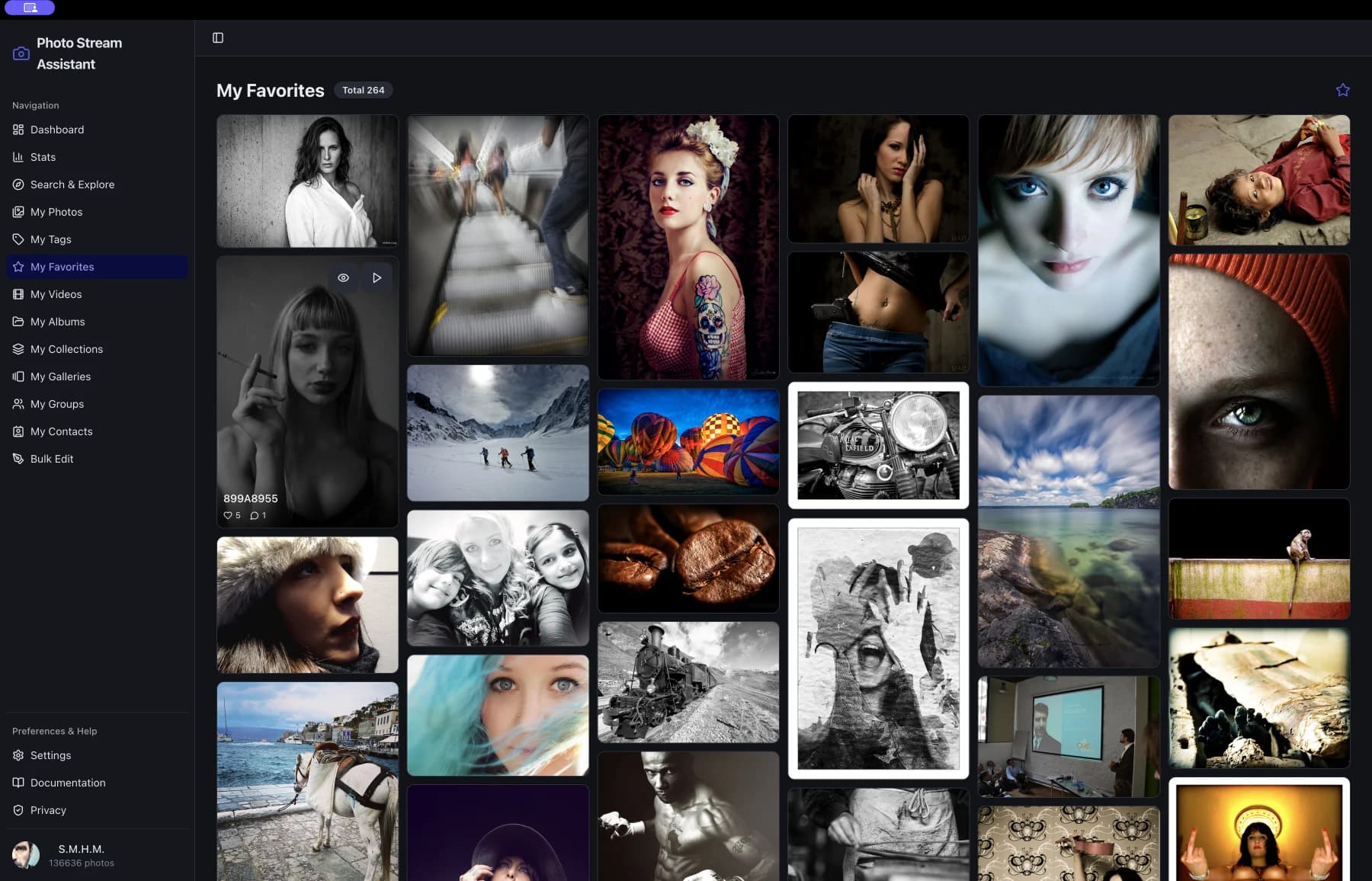Select the Bulk Edit pencil icon
The height and width of the screenshot is (881, 1372).
[x=18, y=459]
